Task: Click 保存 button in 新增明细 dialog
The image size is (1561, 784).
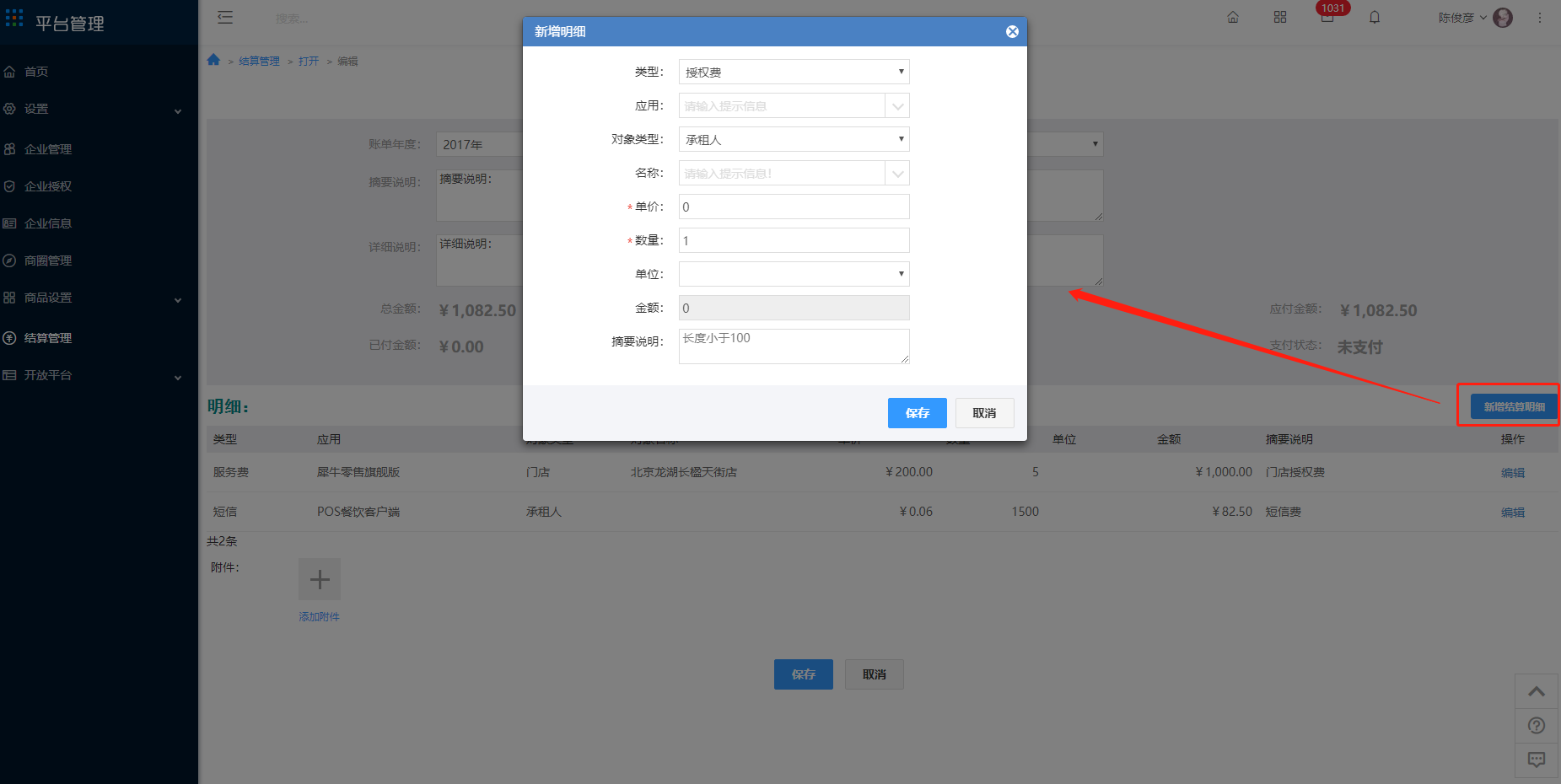Action: click(917, 413)
